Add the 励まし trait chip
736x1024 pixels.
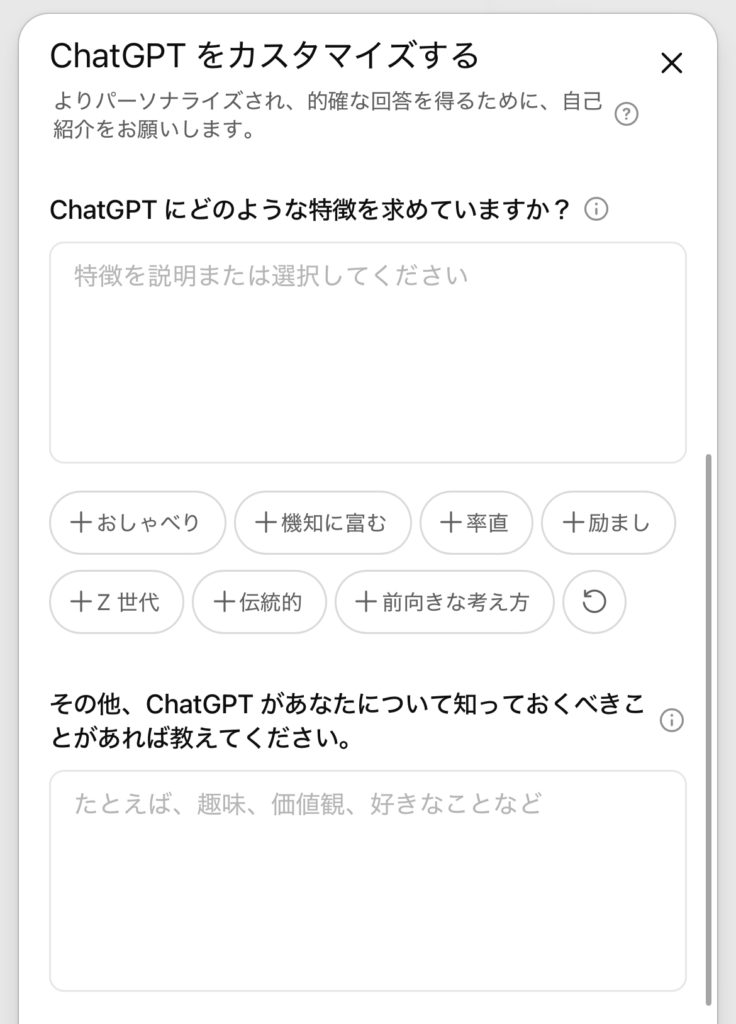tap(608, 522)
